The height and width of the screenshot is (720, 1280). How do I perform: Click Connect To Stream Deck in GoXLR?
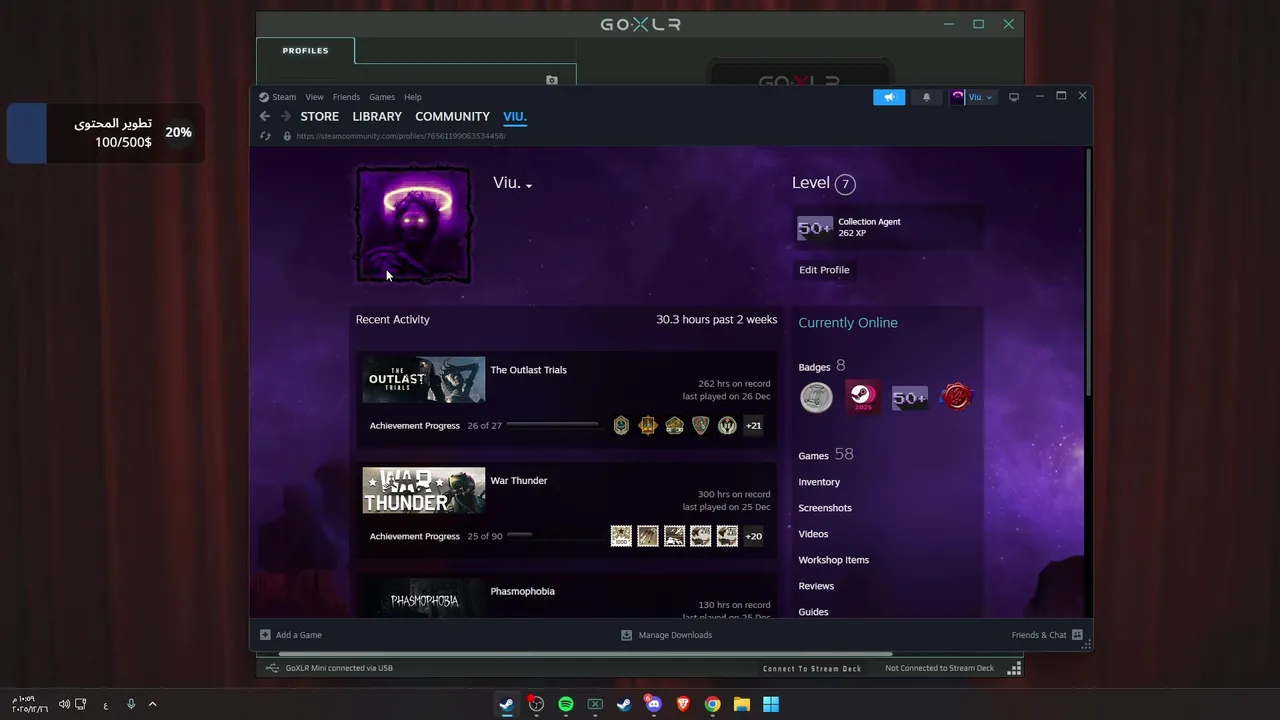click(x=812, y=668)
